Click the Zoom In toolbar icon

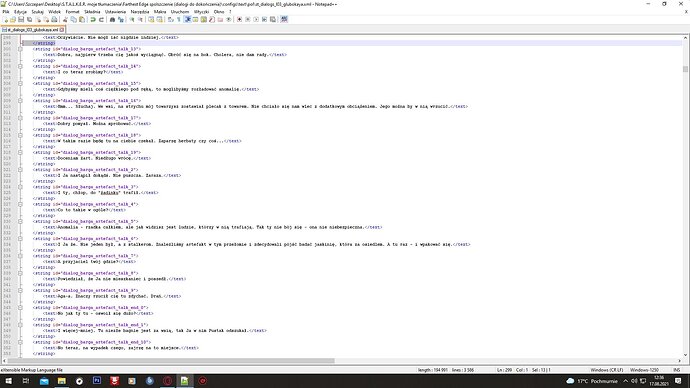132,20
